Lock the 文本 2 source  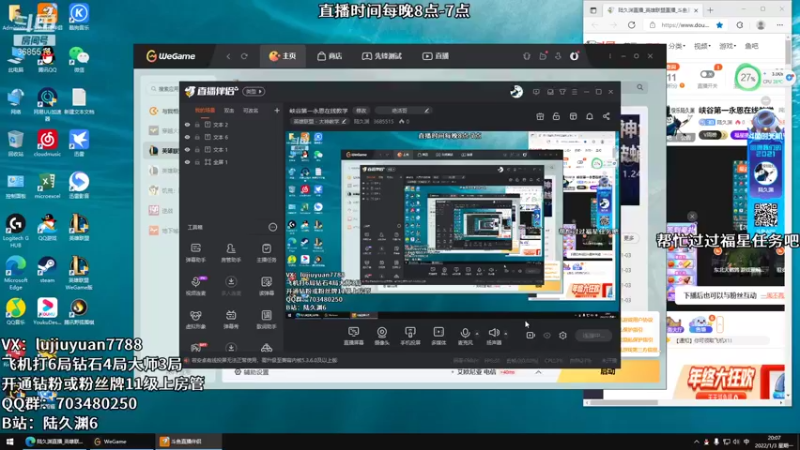pos(197,125)
